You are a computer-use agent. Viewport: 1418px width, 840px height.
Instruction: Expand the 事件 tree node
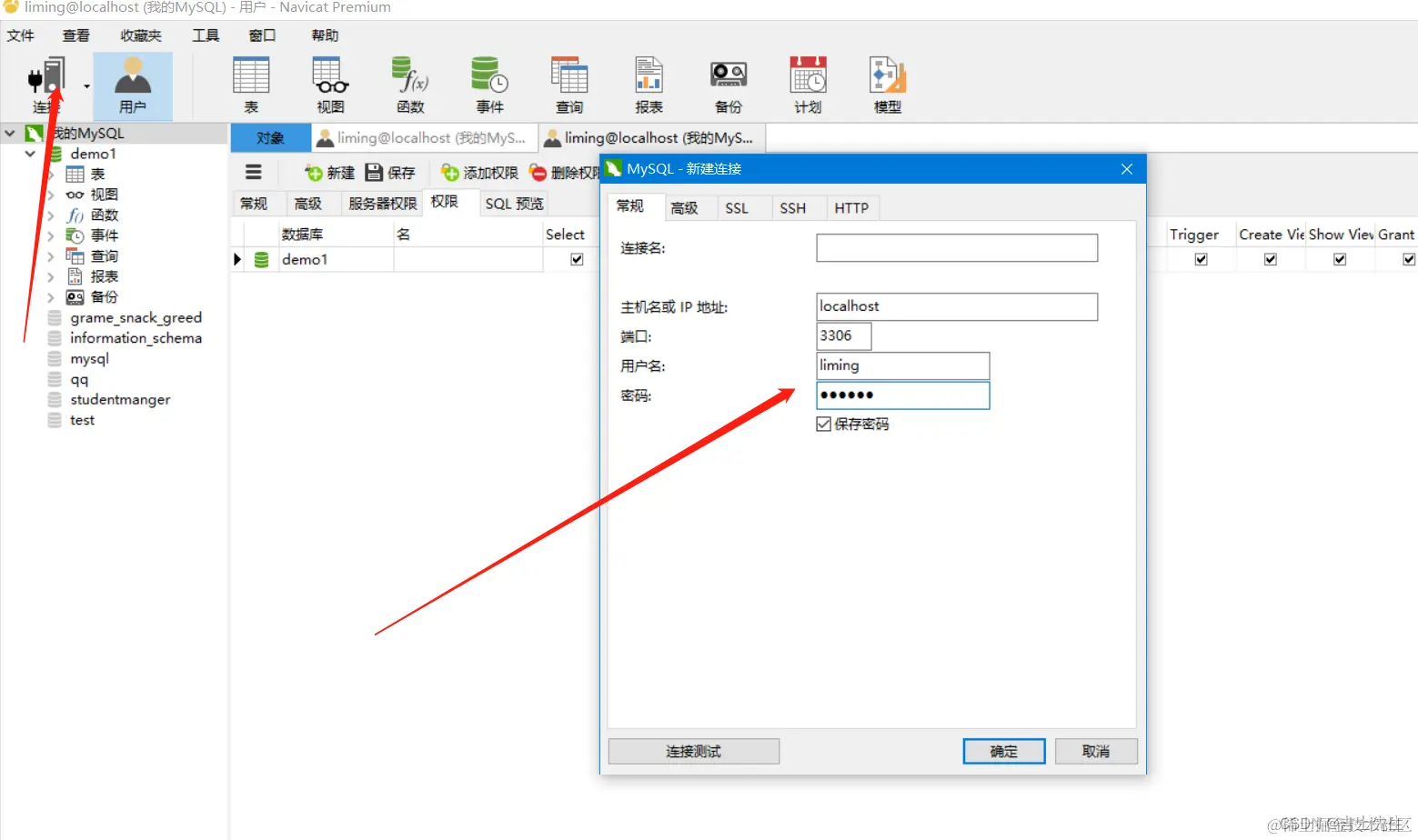tap(51, 235)
